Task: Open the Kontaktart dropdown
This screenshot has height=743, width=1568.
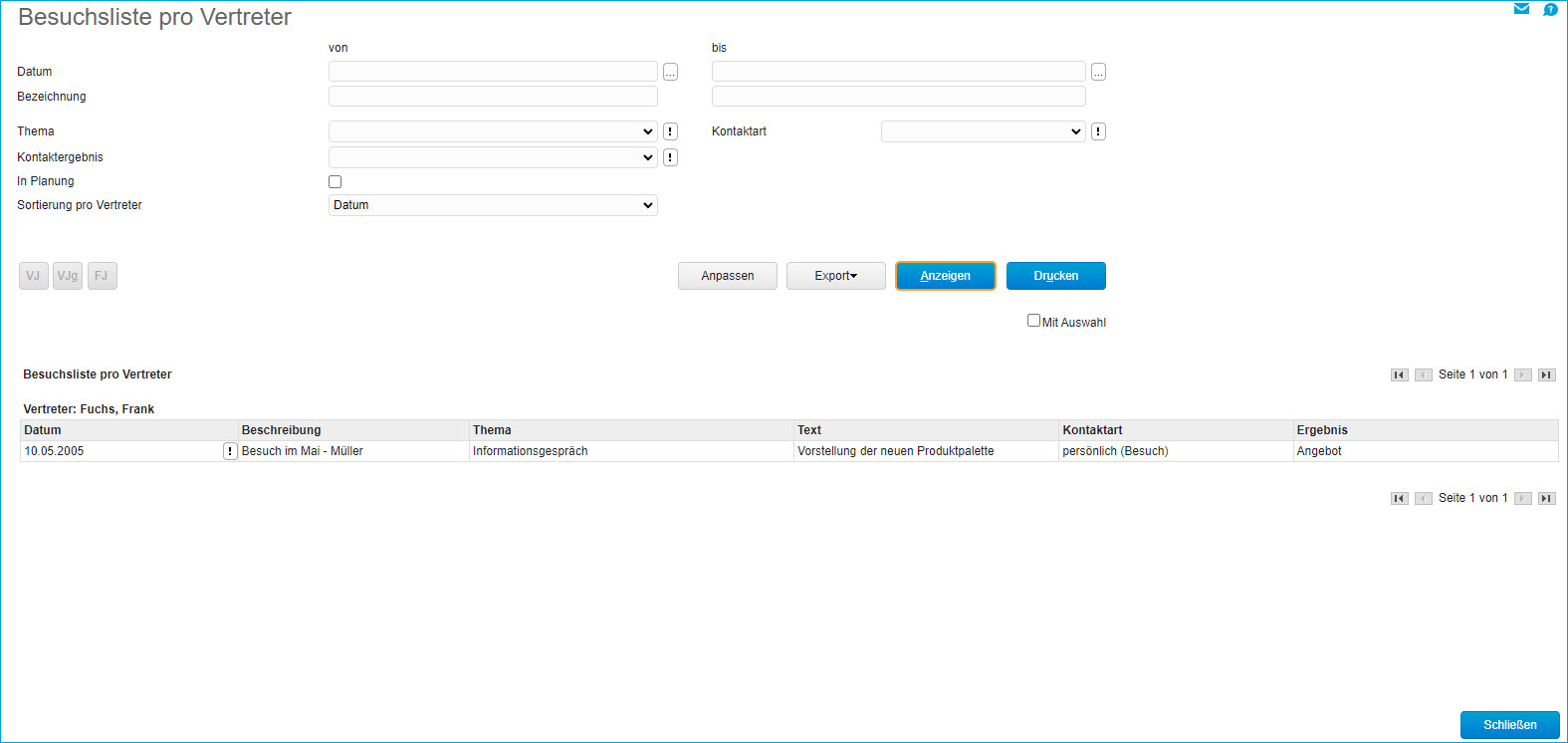Action: pyautogui.click(x=983, y=131)
